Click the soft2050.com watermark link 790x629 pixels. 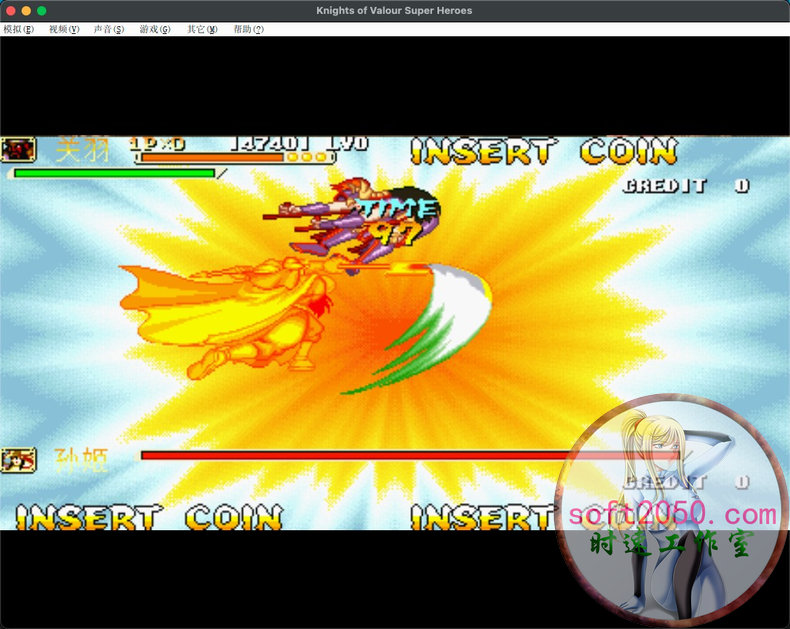[x=672, y=515]
